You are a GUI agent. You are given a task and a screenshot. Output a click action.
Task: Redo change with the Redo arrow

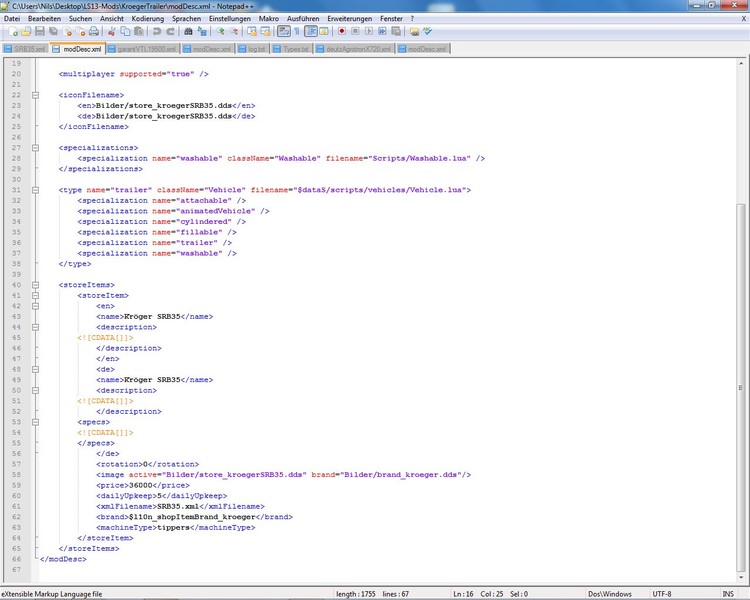pos(170,32)
